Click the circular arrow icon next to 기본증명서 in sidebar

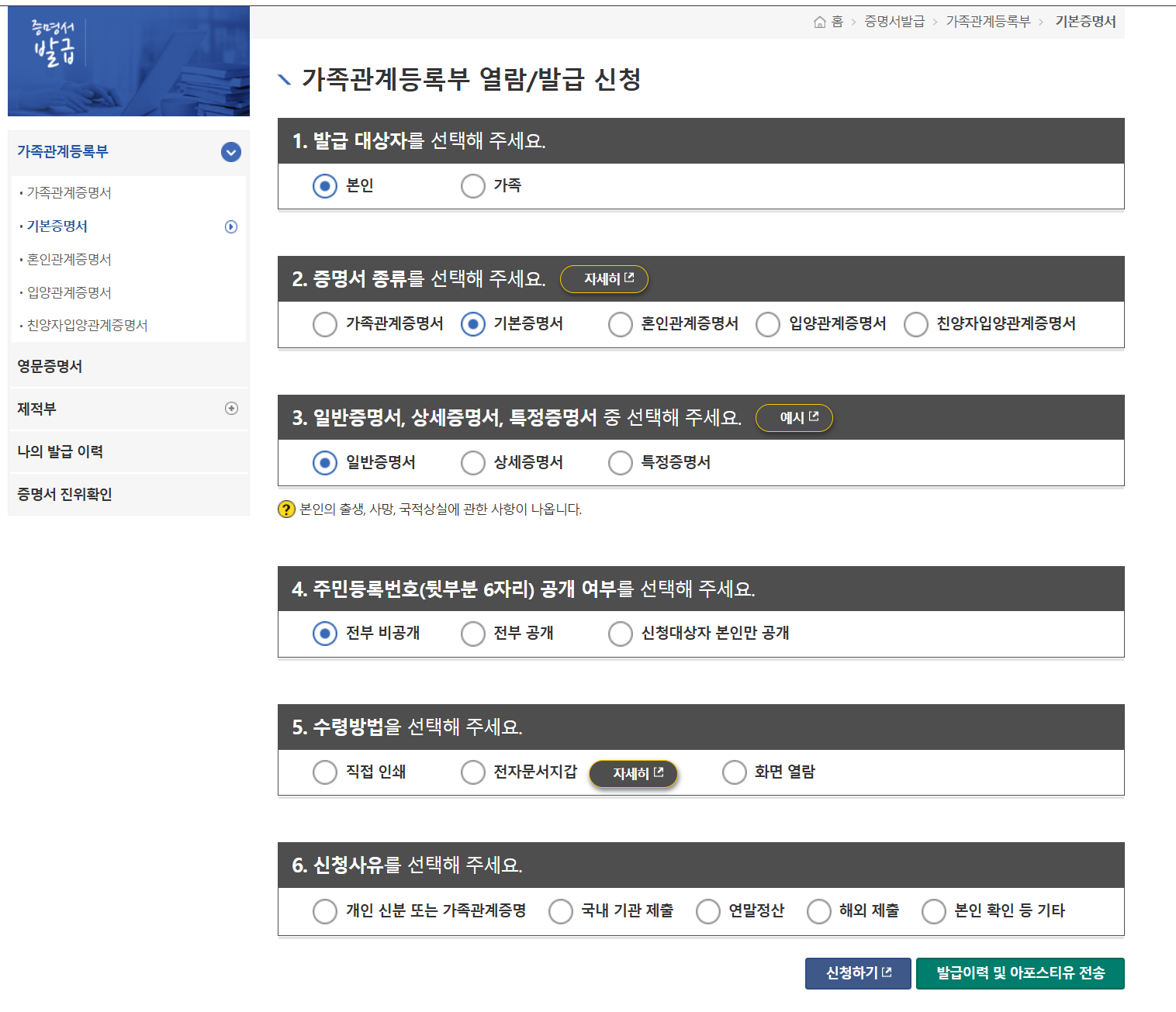231,226
